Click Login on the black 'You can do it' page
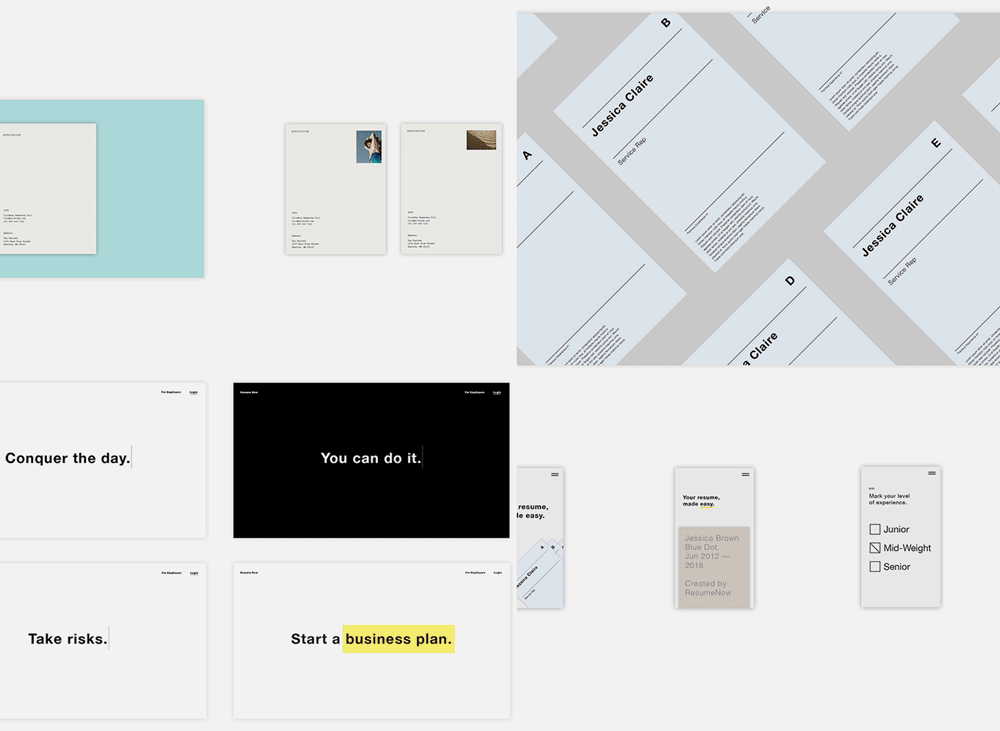The height and width of the screenshot is (731, 1000). (497, 392)
